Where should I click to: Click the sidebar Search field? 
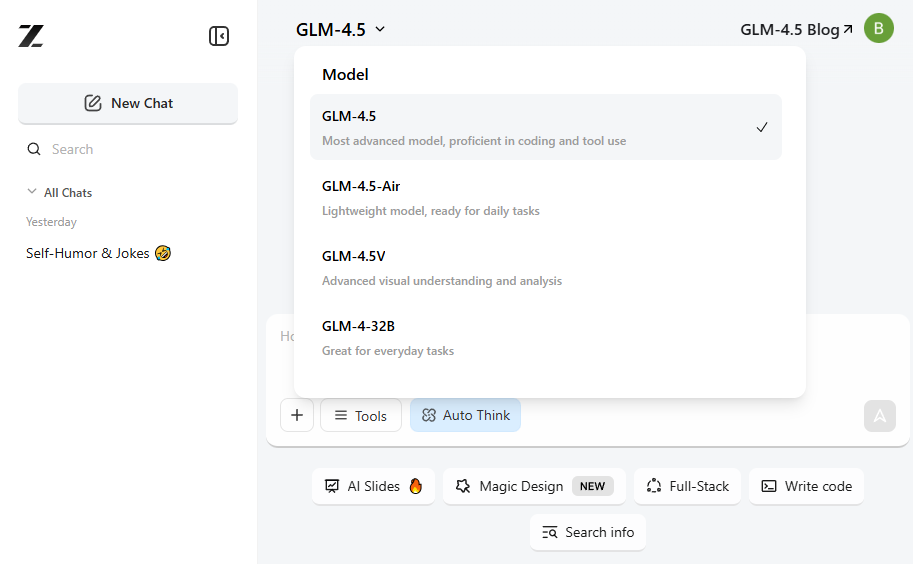(x=128, y=149)
